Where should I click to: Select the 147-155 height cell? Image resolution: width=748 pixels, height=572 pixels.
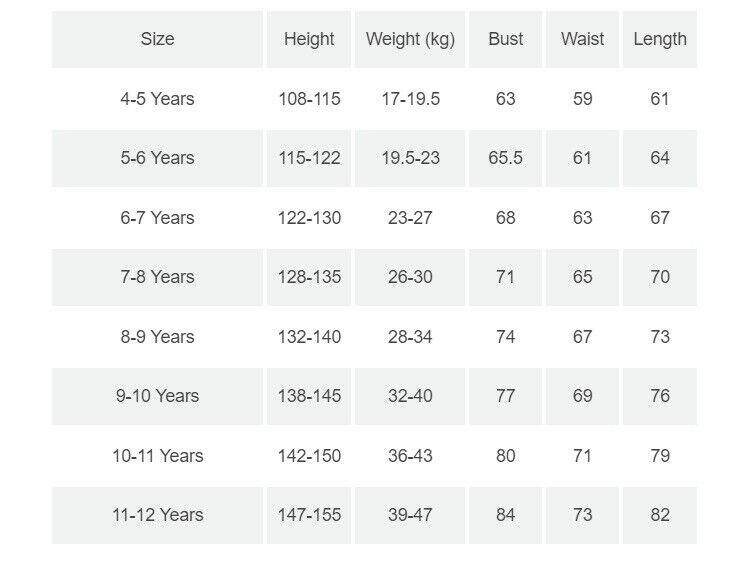pyautogui.click(x=309, y=515)
